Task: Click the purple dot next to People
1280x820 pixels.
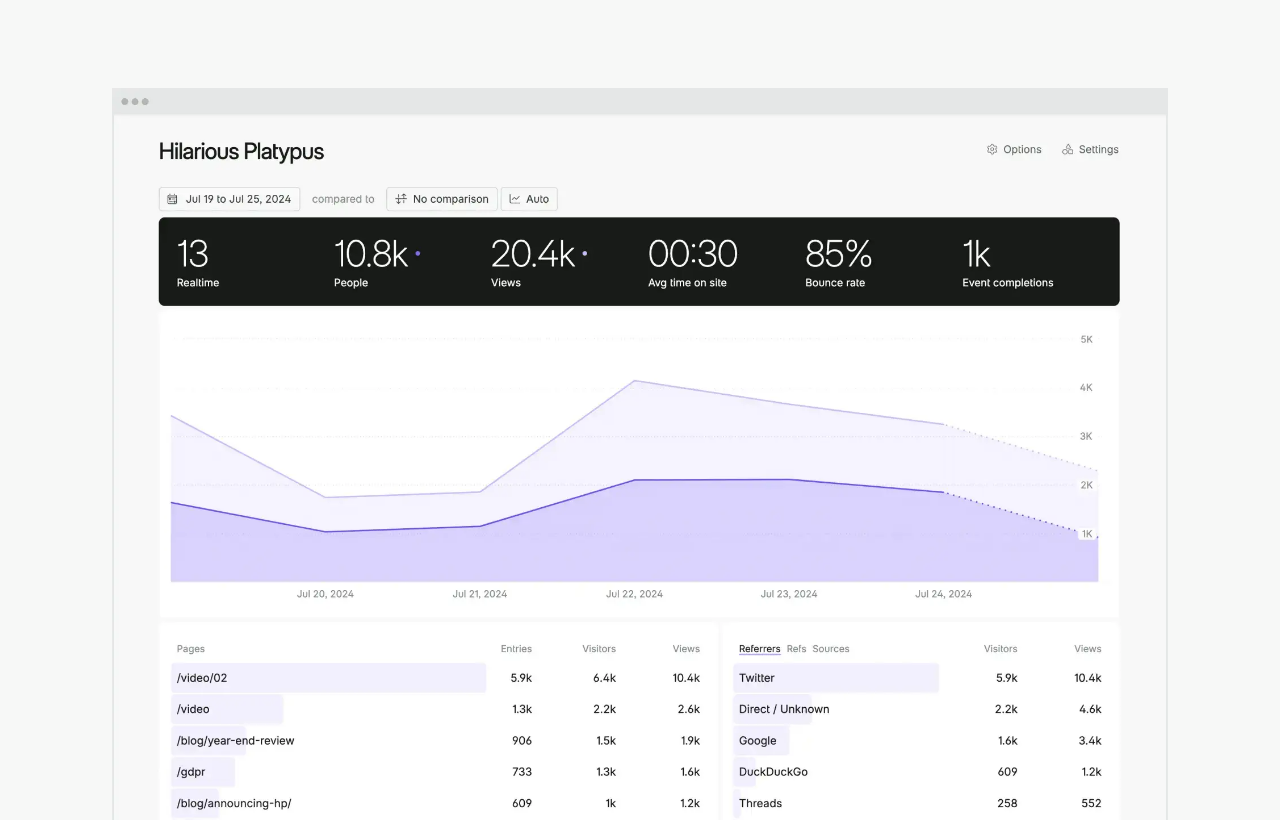Action: [418, 254]
